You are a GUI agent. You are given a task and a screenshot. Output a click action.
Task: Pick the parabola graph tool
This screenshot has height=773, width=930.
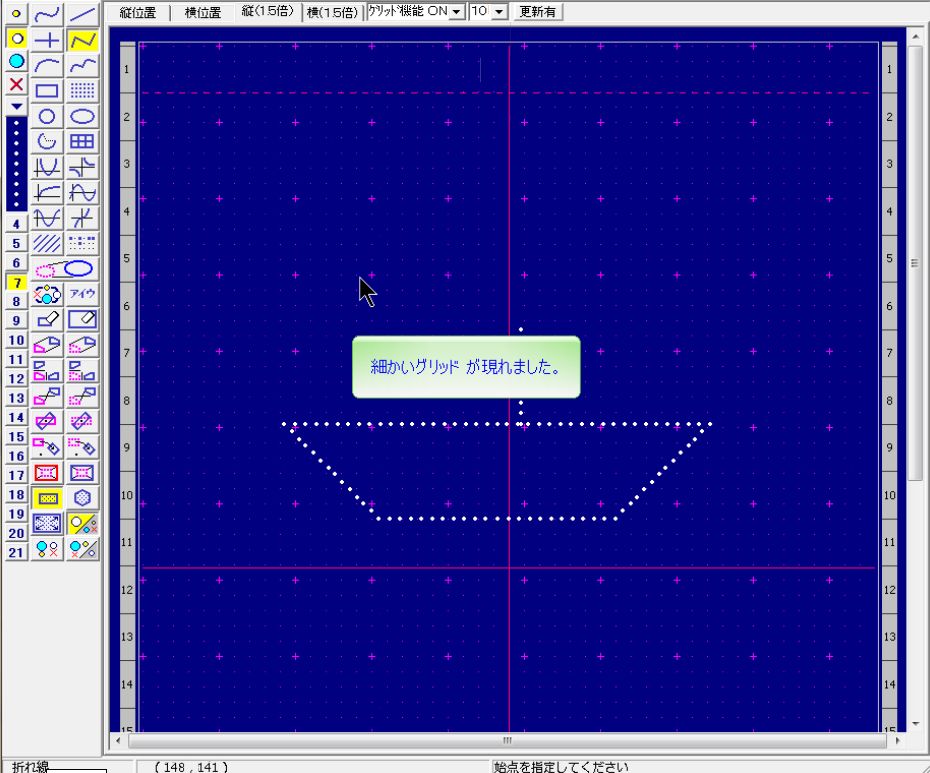[x=47, y=166]
